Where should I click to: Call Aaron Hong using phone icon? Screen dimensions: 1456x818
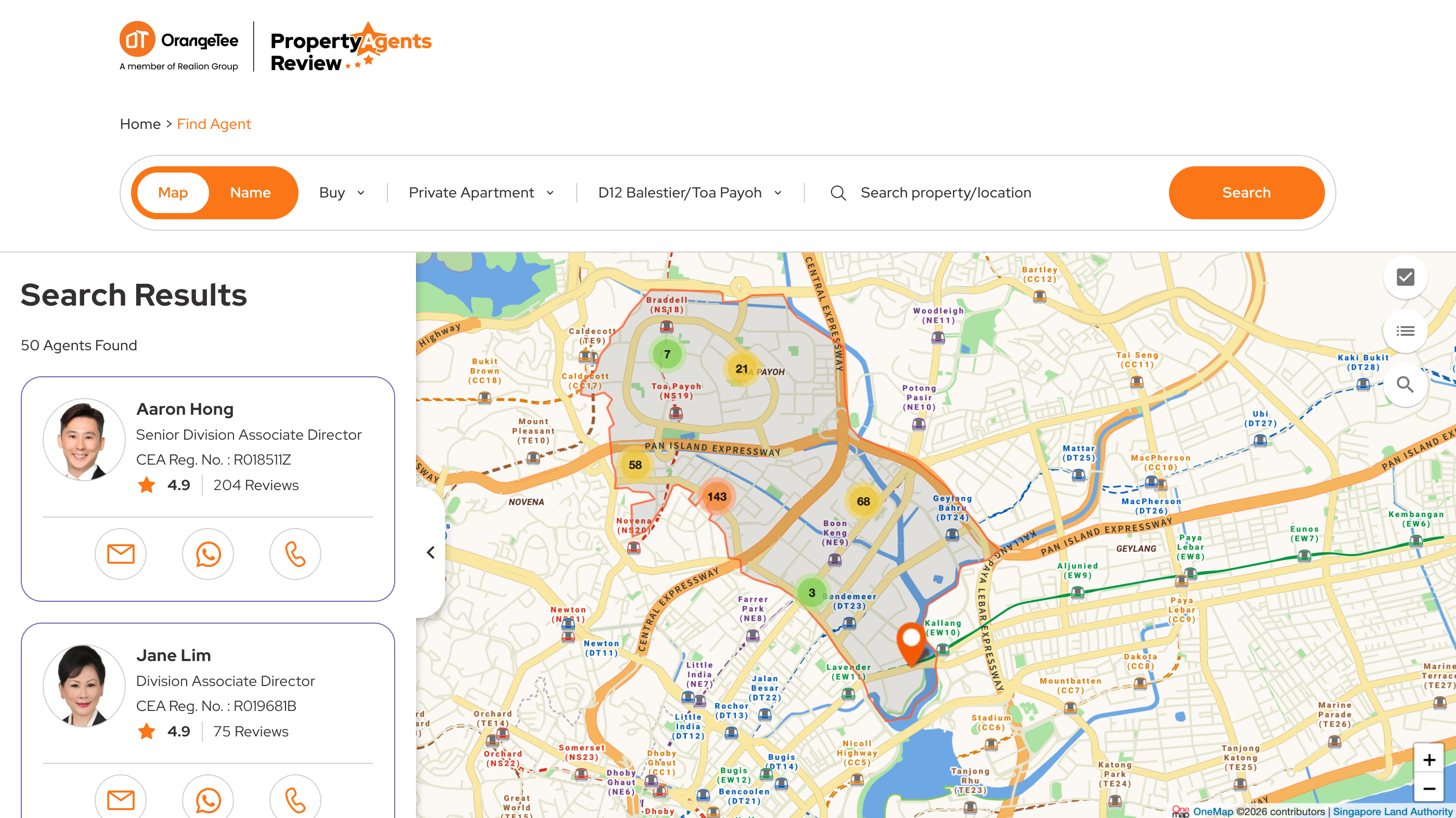click(295, 554)
